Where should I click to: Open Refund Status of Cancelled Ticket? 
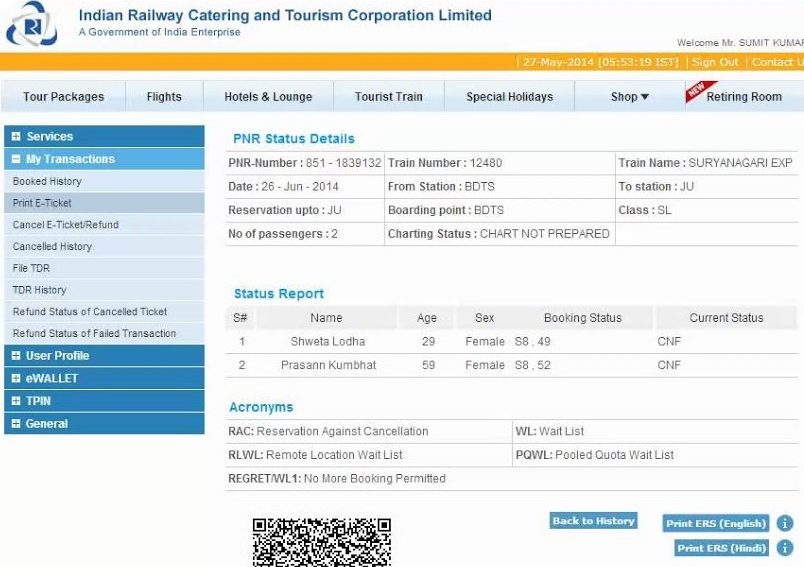104,312
